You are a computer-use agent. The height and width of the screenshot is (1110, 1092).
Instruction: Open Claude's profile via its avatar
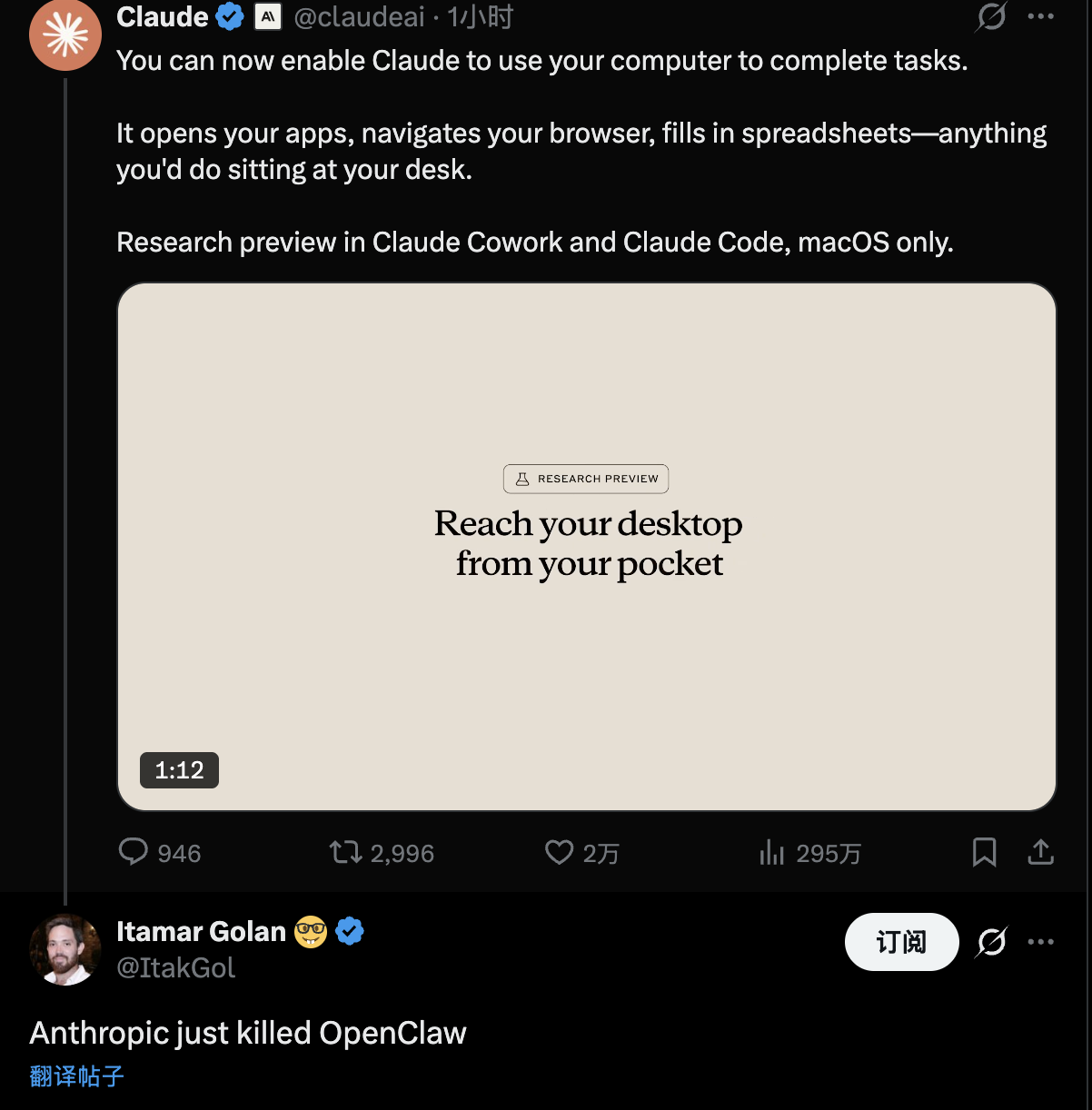tap(65, 35)
